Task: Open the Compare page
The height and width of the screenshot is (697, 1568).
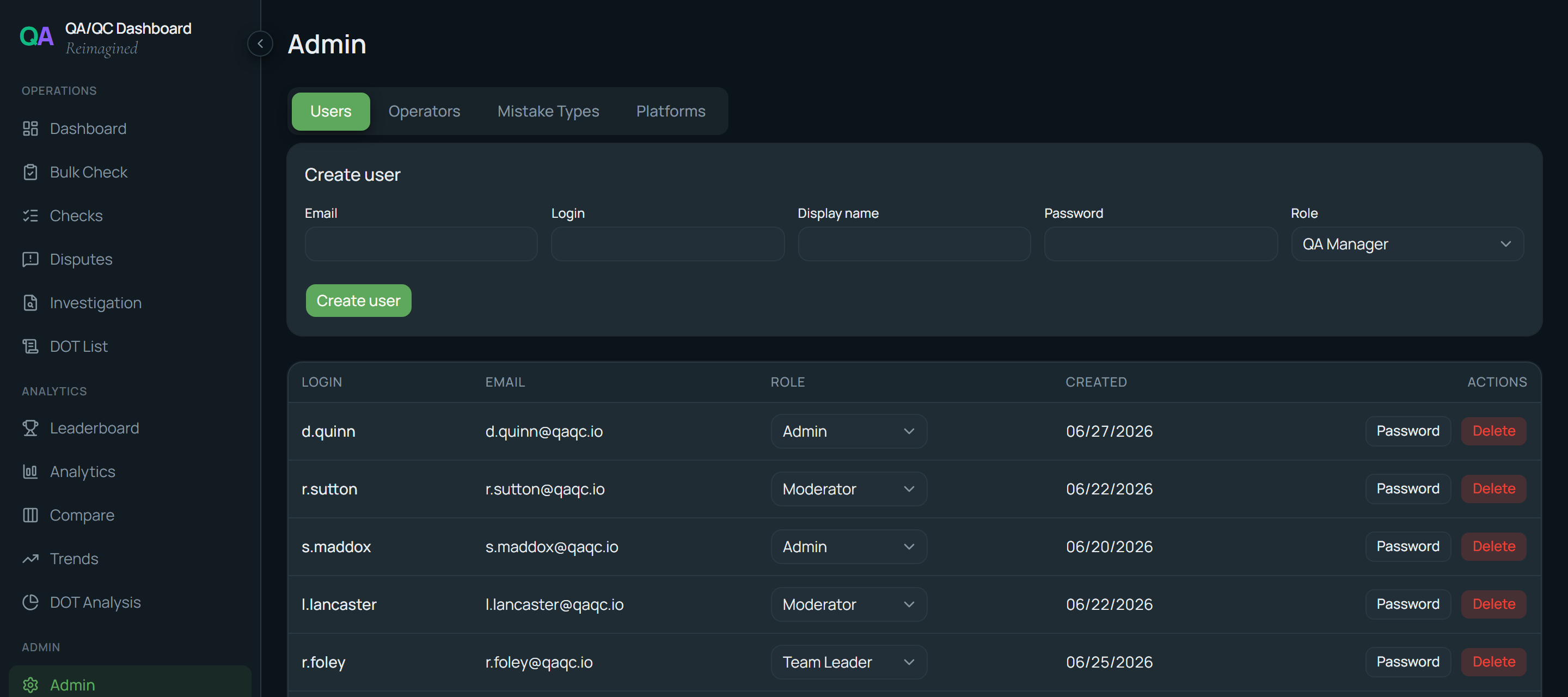Action: 130,515
